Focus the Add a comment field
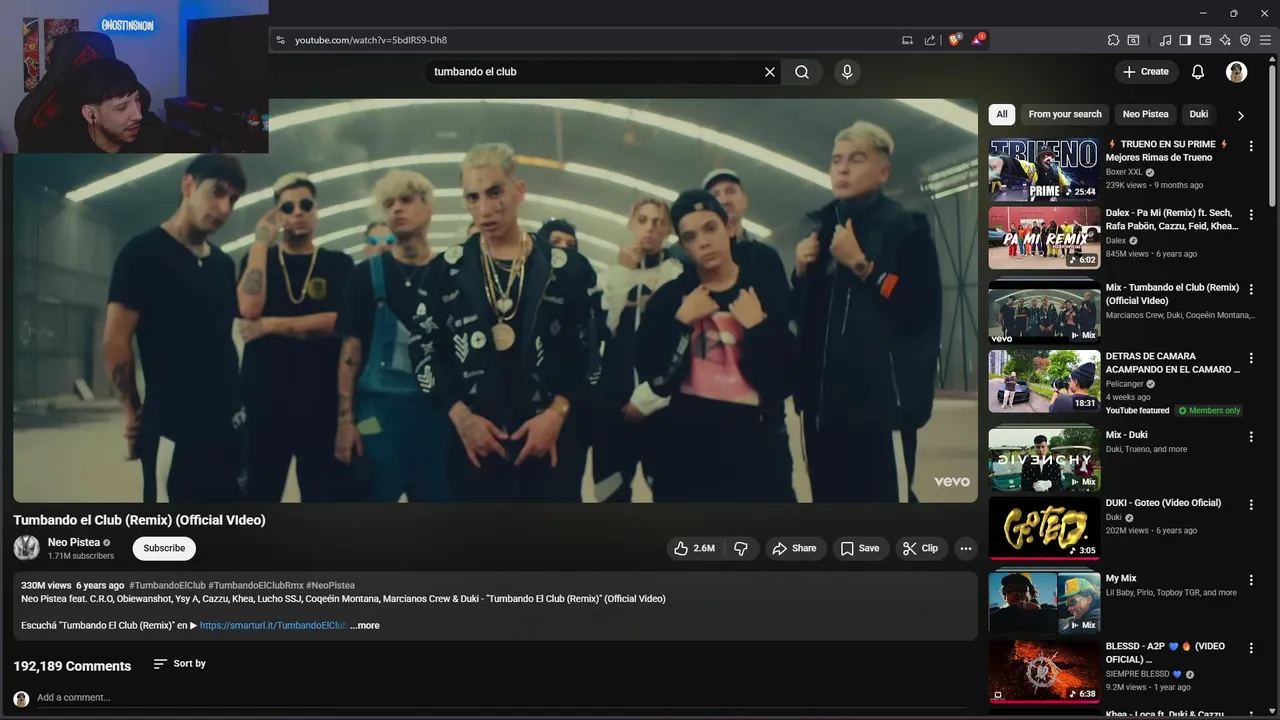1280x720 pixels. tap(500, 698)
